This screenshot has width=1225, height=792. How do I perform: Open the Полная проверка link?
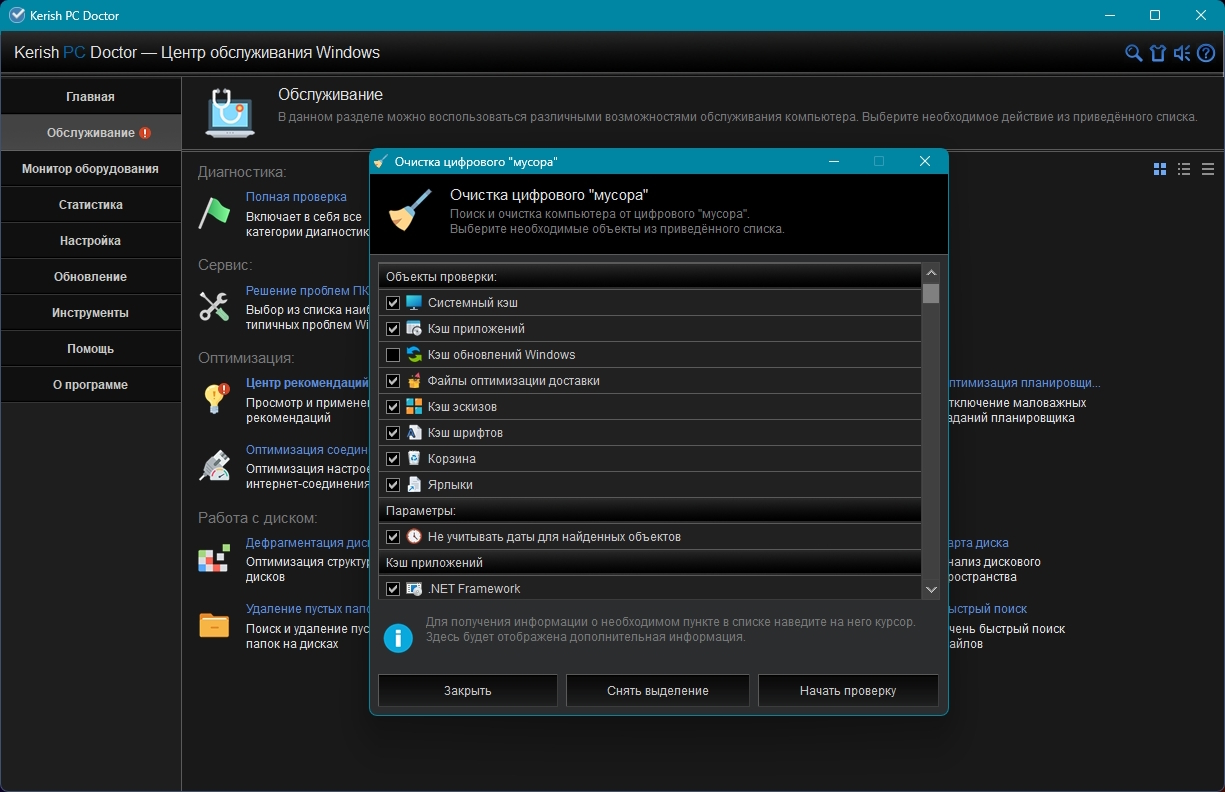[x=296, y=197]
